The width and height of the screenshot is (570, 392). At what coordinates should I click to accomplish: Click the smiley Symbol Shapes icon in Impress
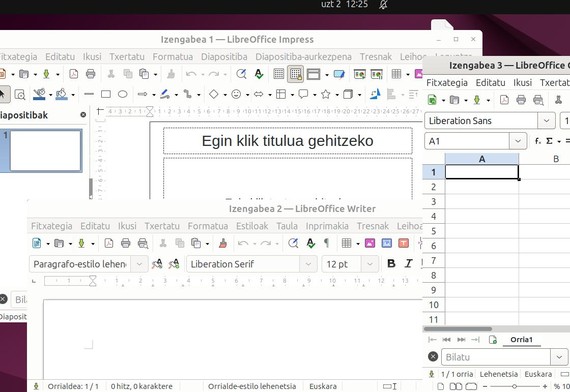click(236, 95)
